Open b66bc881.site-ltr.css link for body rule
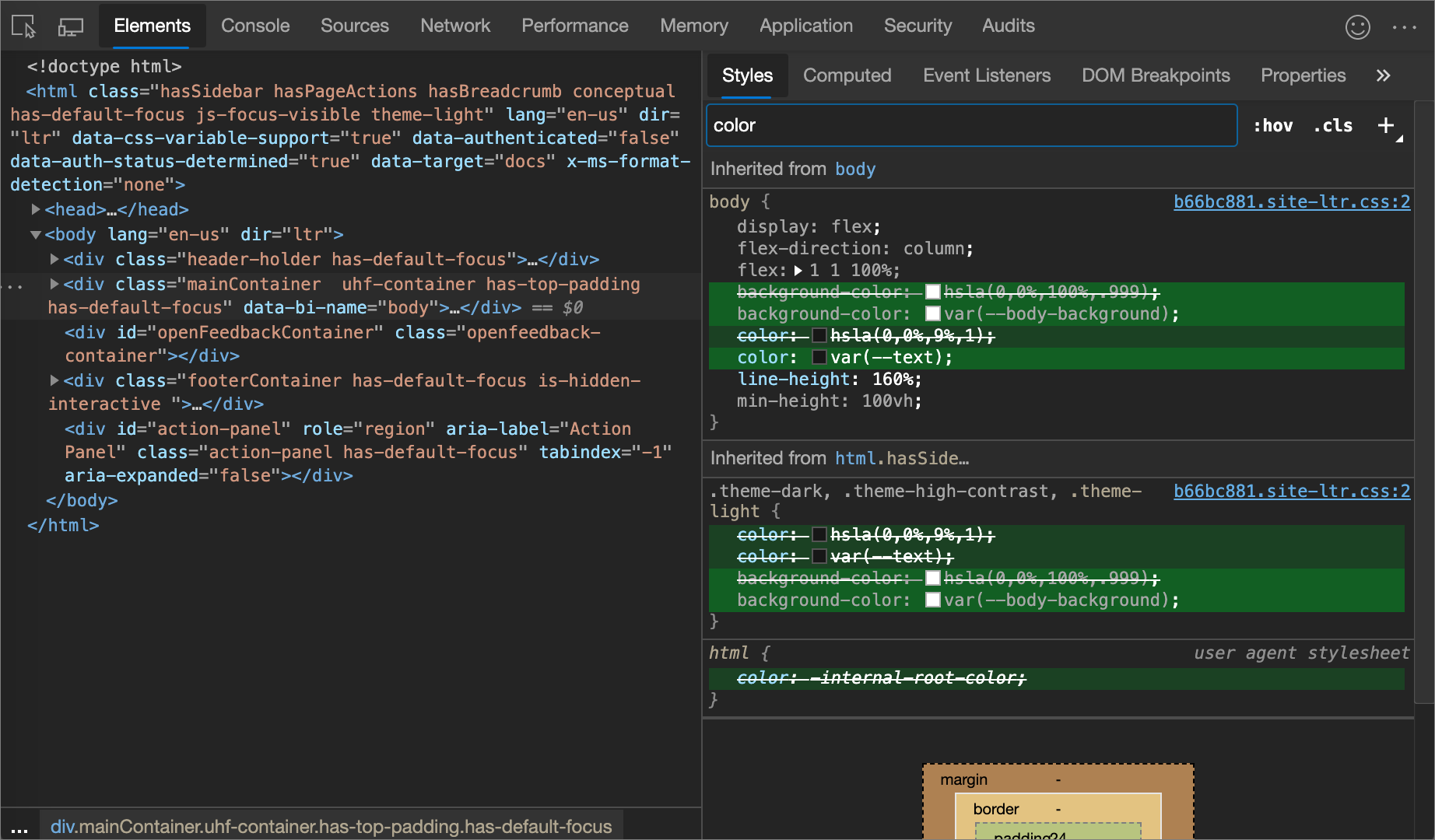Viewport: 1435px width, 840px height. click(x=1291, y=201)
